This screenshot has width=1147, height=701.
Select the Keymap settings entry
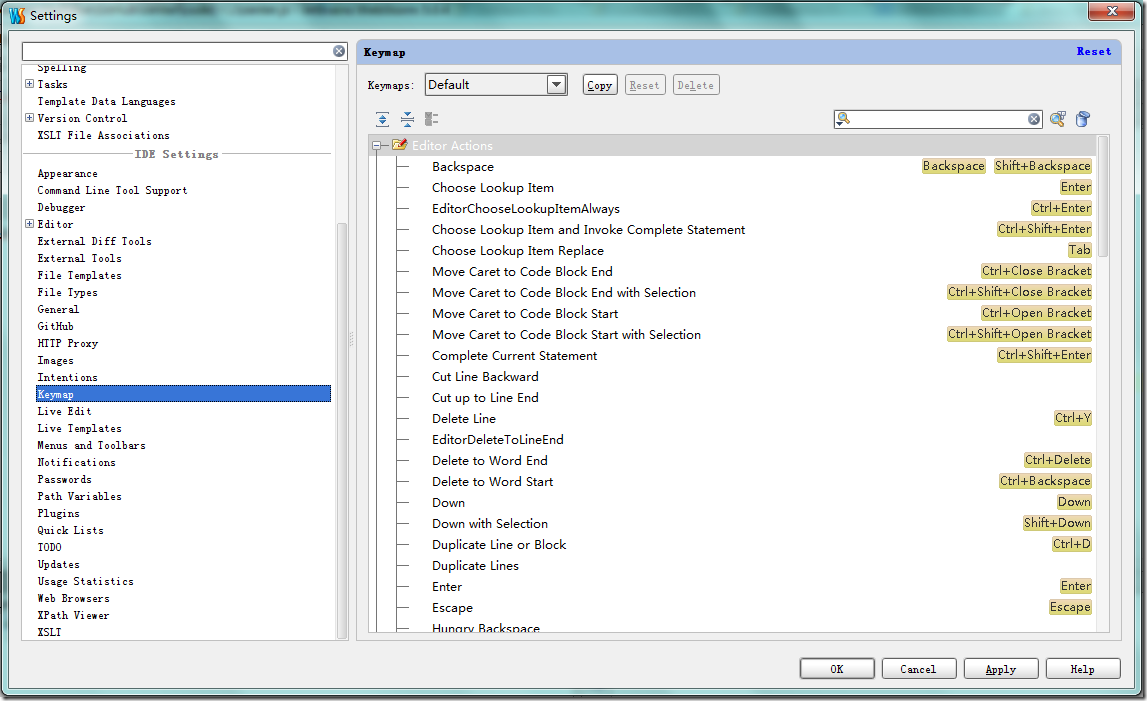click(x=183, y=394)
